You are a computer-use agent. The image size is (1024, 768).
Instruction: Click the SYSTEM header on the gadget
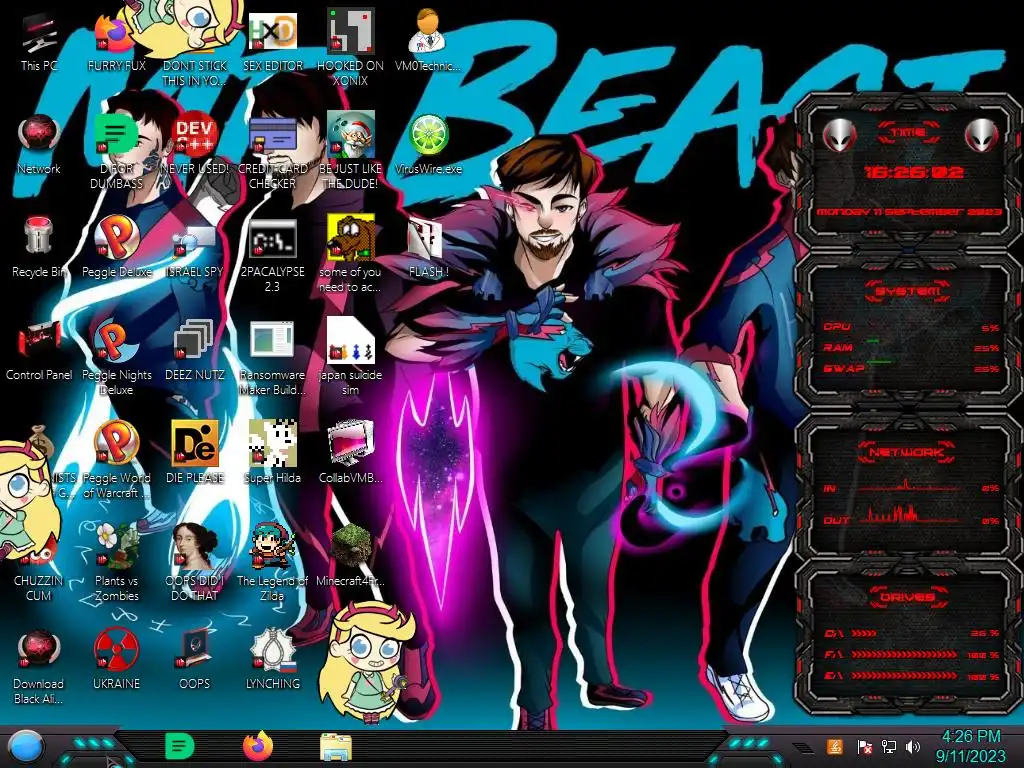tap(908, 291)
